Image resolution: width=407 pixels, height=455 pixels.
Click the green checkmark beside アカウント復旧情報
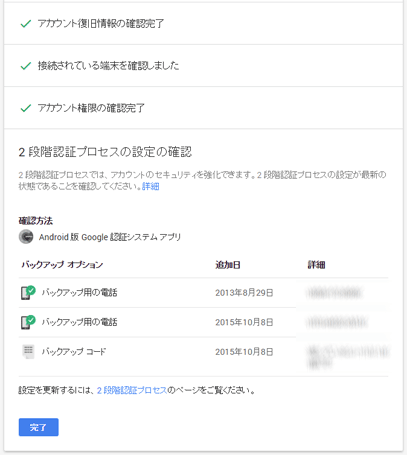pyautogui.click(x=26, y=24)
